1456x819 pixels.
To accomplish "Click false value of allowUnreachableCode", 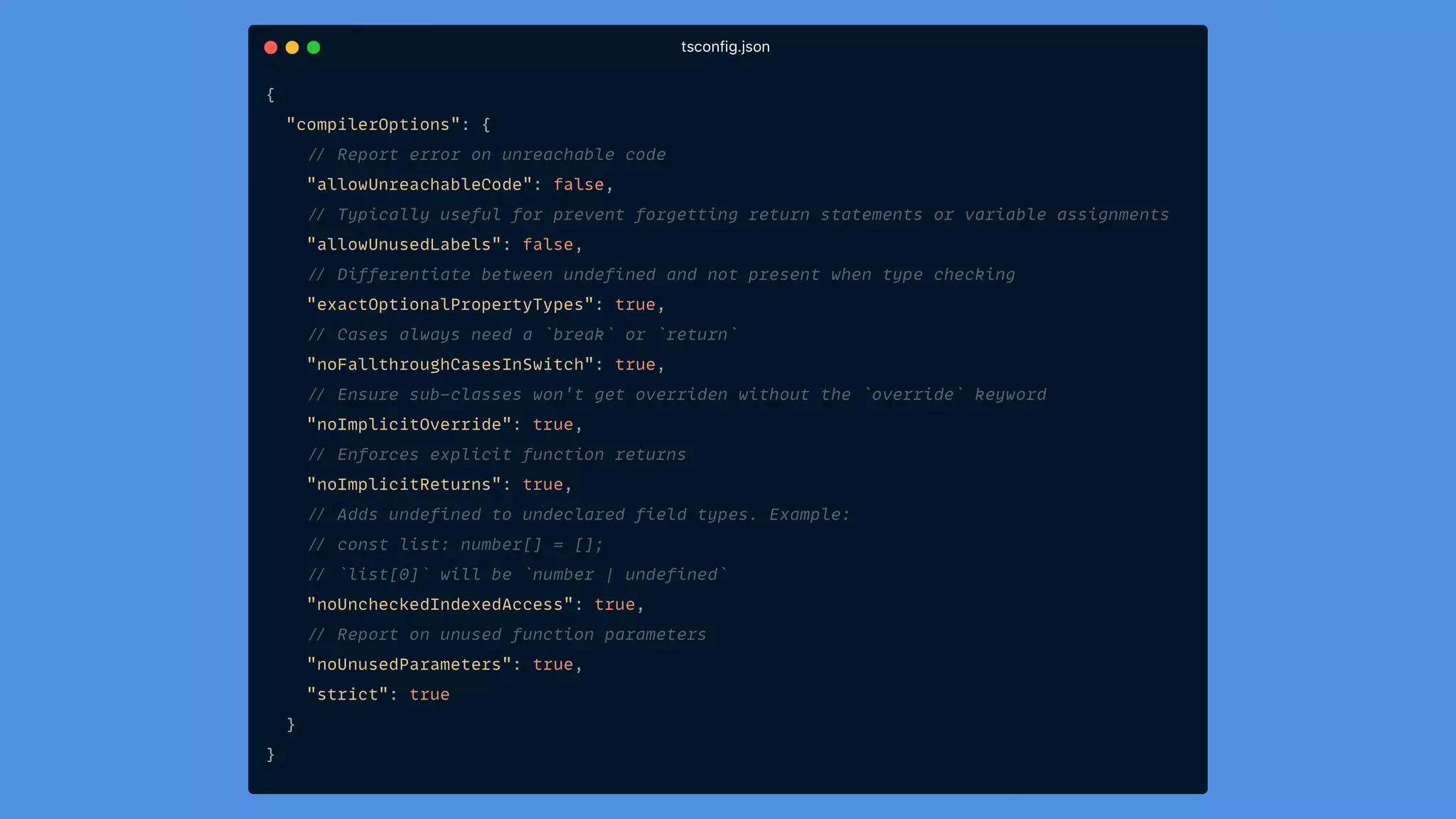I will [578, 185].
